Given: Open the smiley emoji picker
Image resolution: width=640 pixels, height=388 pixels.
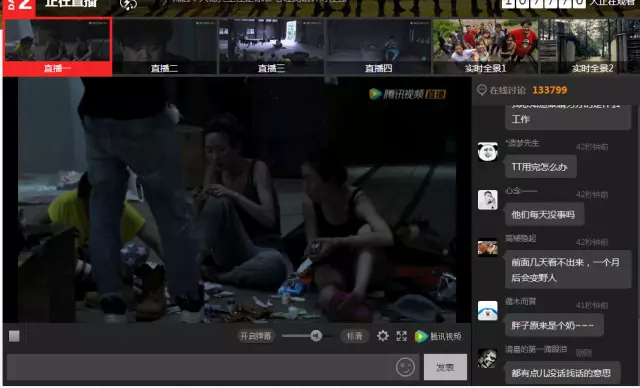Looking at the screenshot, I should (405, 367).
